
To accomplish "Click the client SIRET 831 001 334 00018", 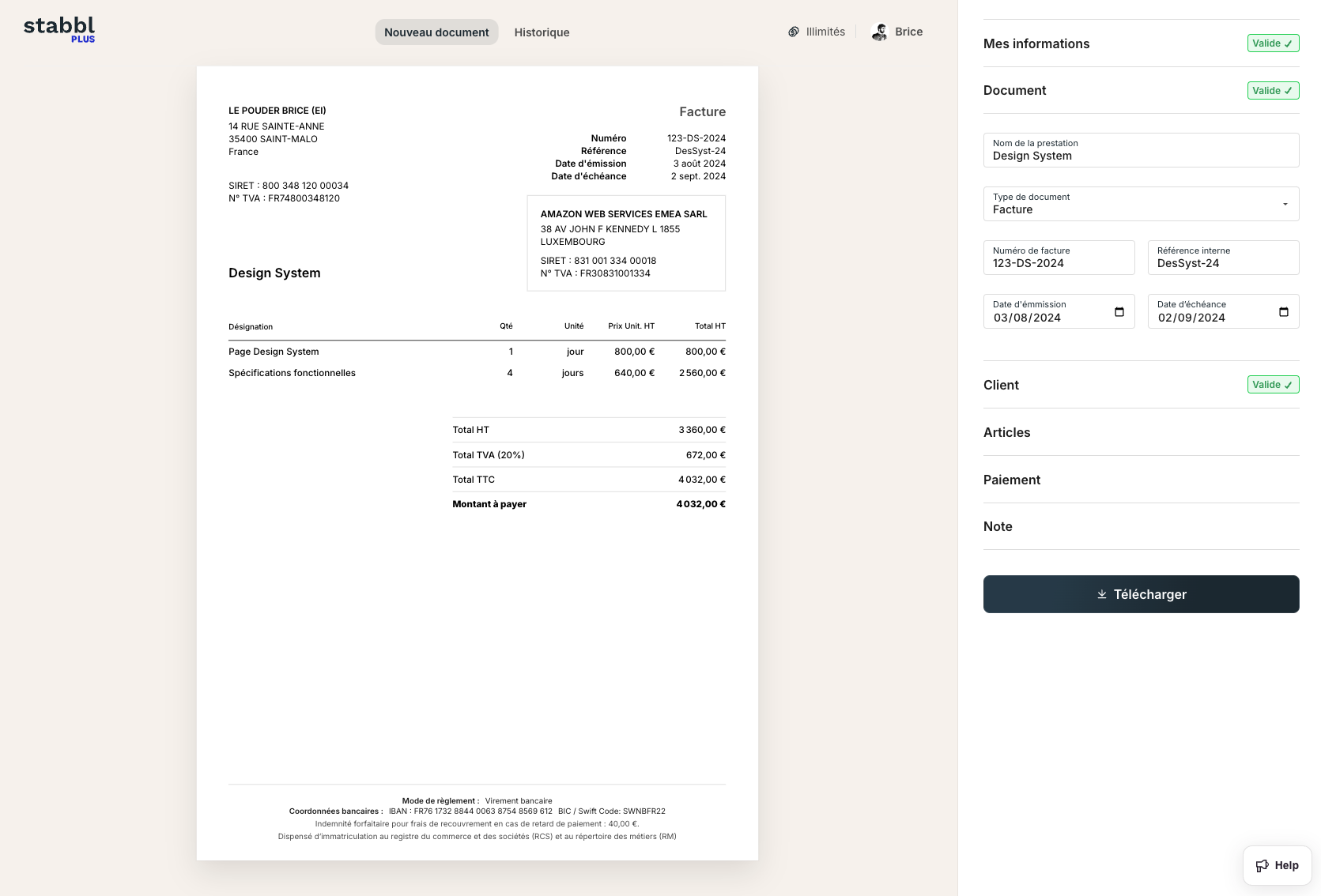I will coord(598,261).
